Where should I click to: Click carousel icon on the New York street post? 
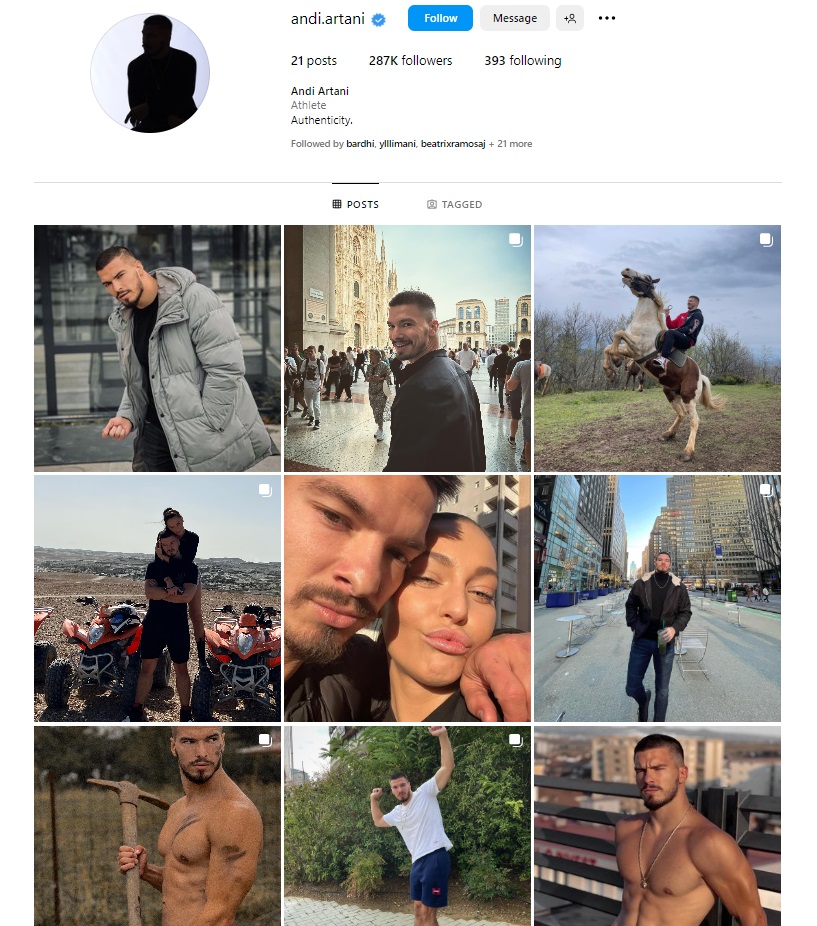click(766, 490)
